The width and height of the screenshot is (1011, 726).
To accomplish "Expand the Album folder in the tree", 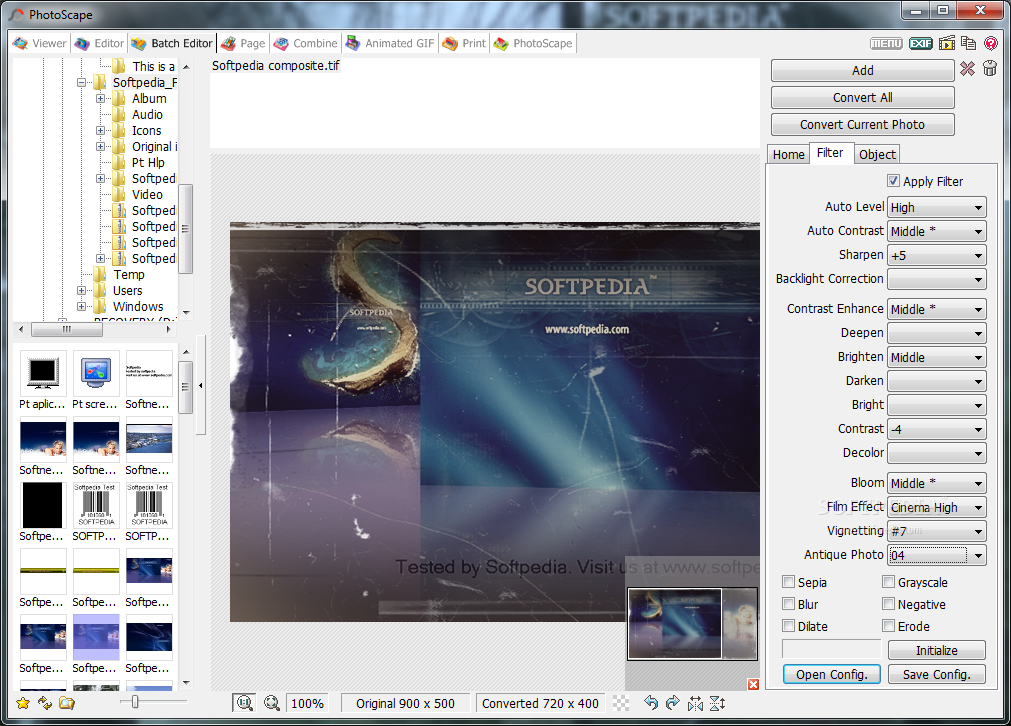I will [101, 99].
